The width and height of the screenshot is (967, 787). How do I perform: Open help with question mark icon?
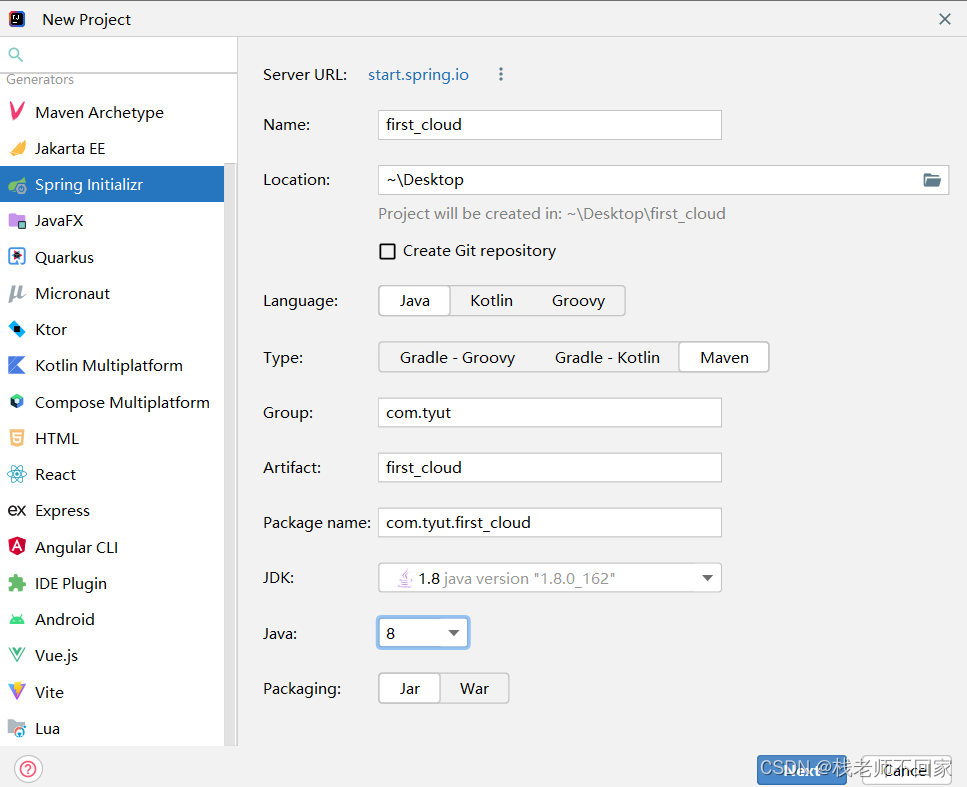pos(28,769)
